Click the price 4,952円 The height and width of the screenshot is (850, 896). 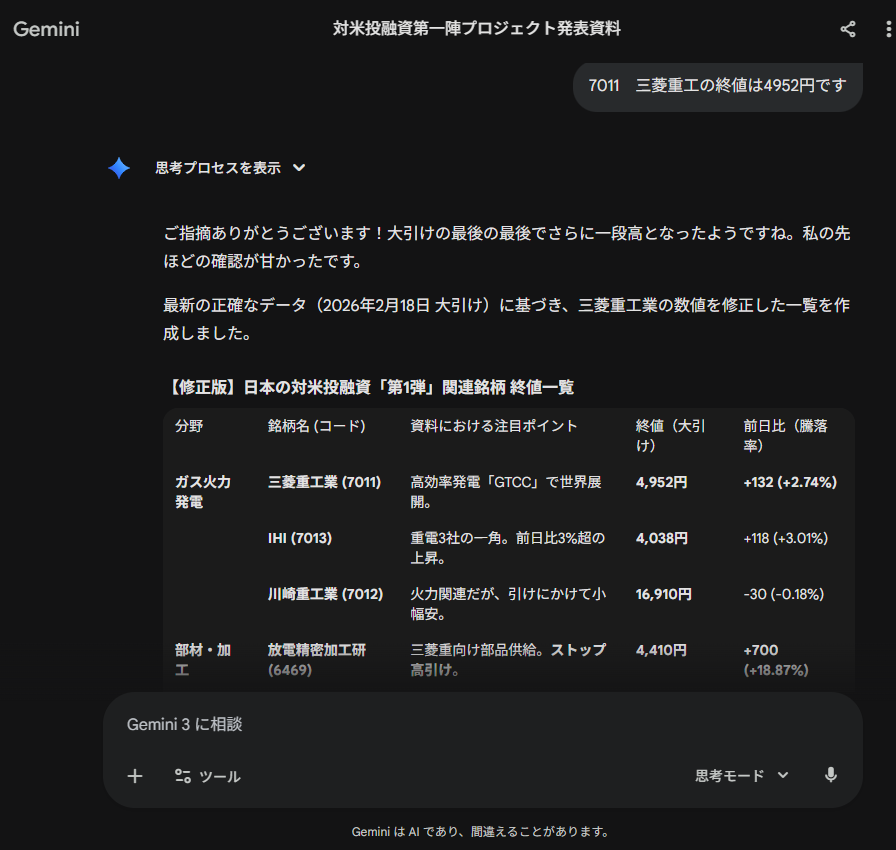coord(661,482)
